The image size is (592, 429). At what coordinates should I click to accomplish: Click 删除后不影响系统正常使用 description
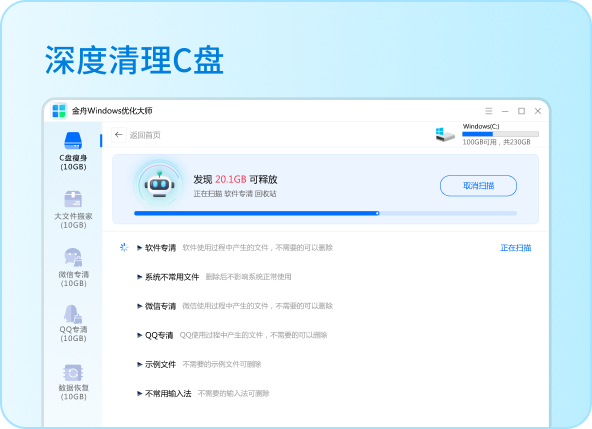click(x=248, y=277)
